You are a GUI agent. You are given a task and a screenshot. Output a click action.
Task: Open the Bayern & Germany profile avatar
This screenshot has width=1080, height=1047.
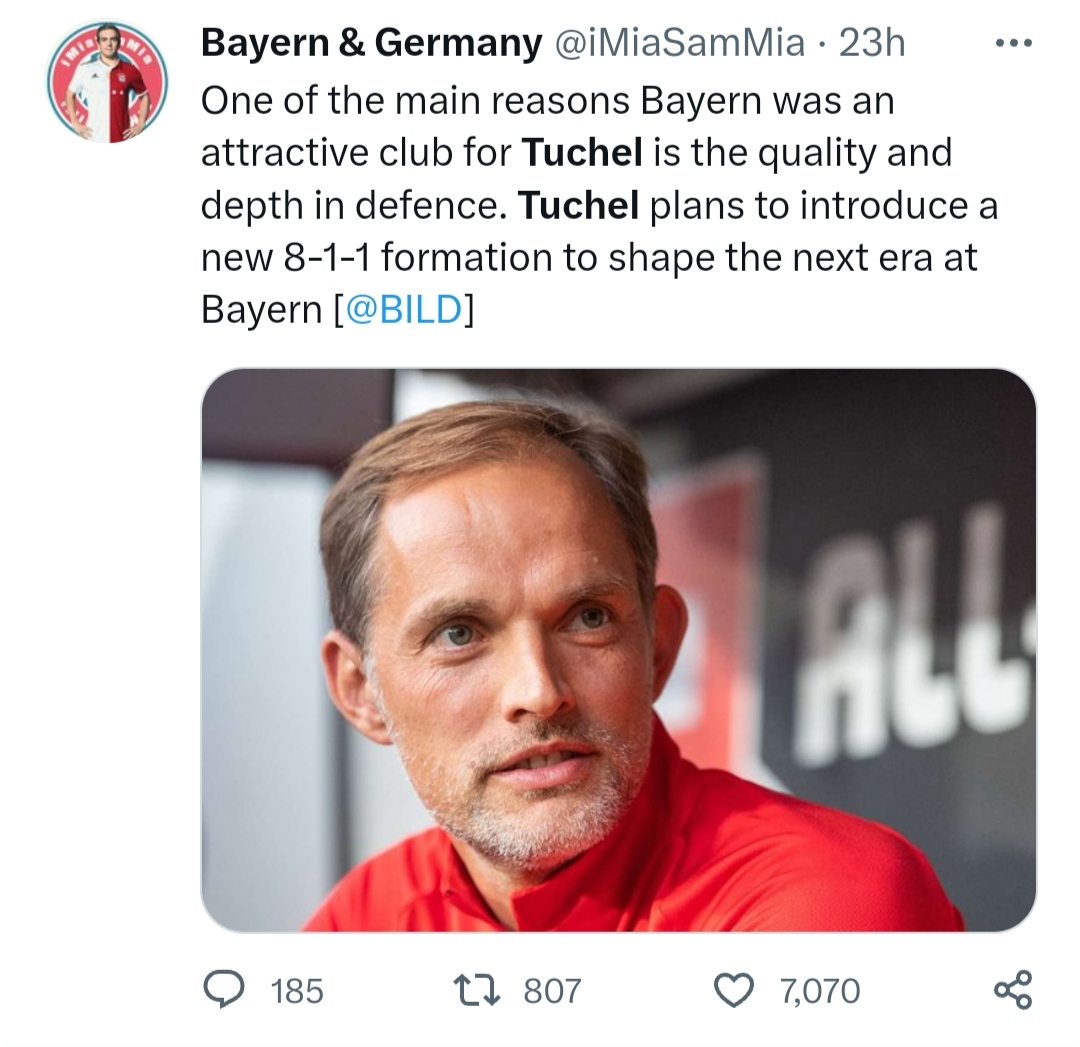[x=107, y=83]
